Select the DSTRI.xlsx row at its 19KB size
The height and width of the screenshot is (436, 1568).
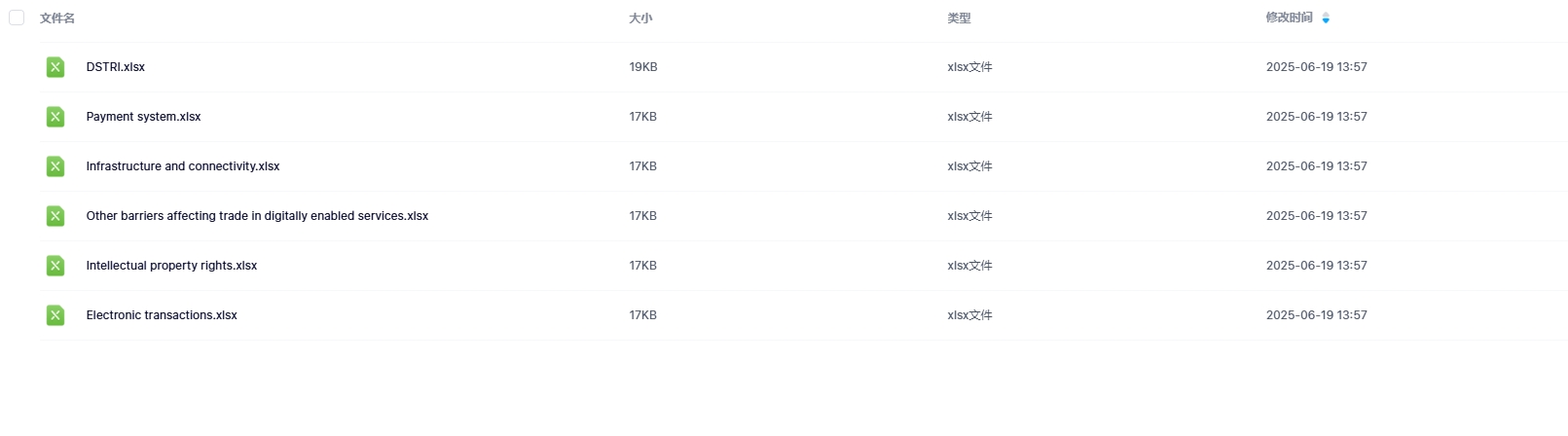coord(643,67)
